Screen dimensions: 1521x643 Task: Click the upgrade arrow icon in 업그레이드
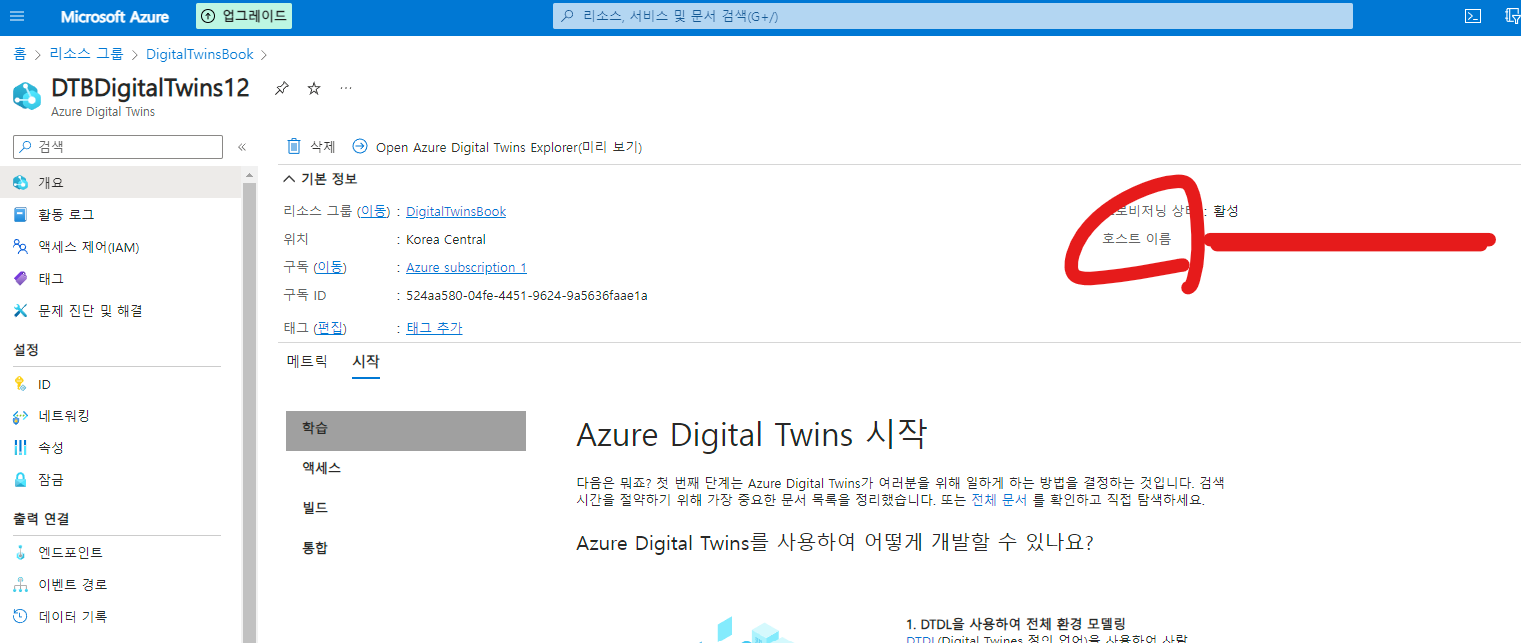tap(208, 16)
